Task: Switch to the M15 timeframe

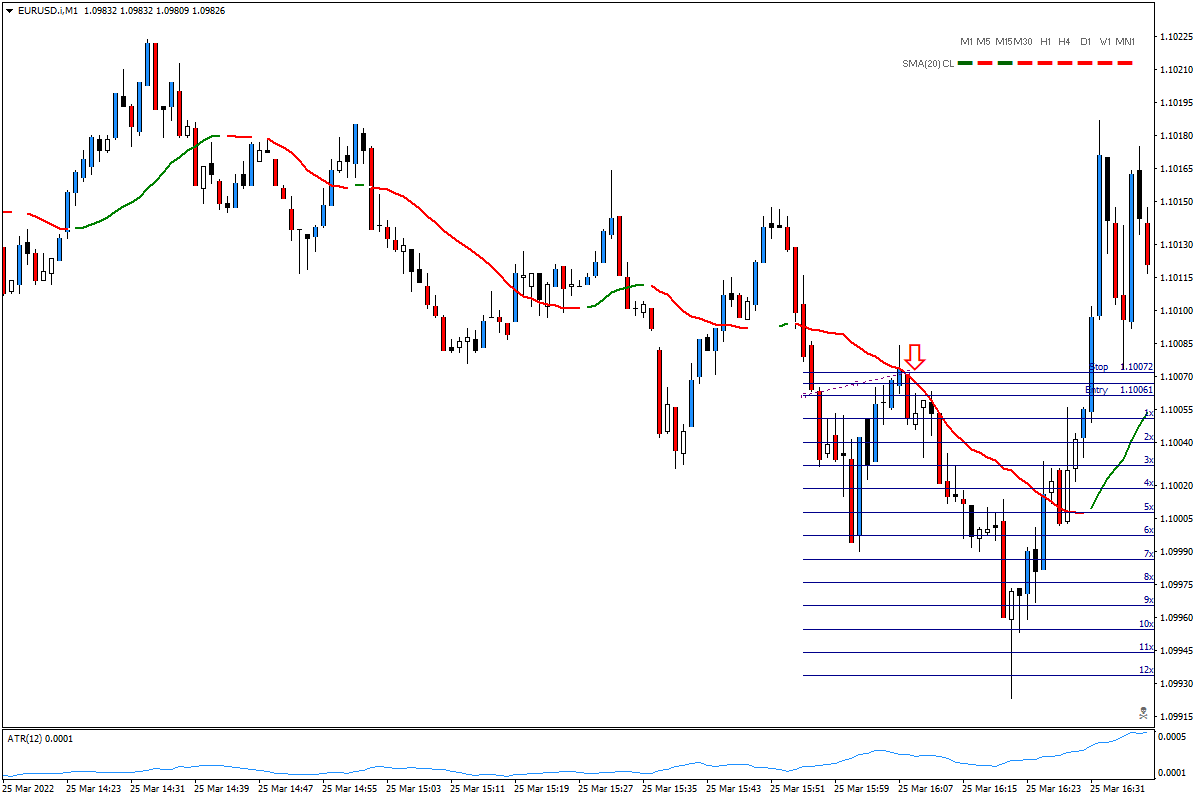Action: [x=1002, y=42]
